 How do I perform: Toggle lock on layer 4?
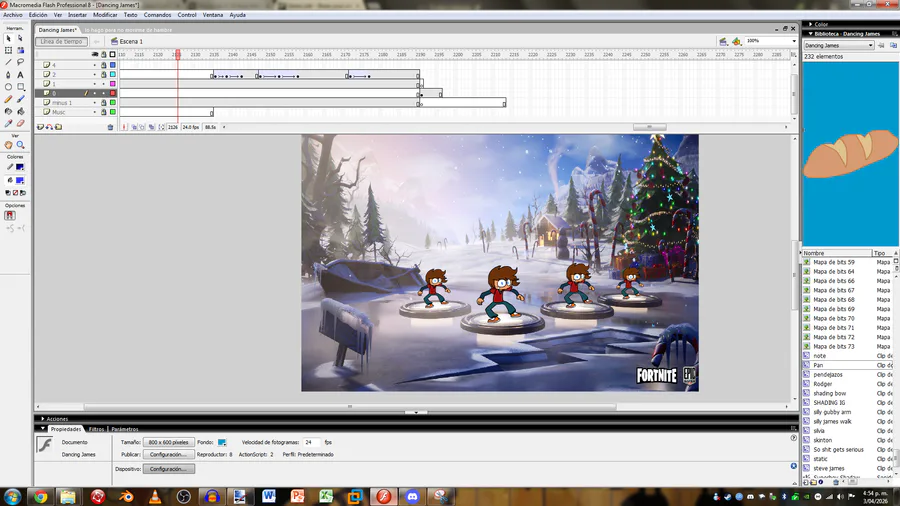(x=104, y=65)
